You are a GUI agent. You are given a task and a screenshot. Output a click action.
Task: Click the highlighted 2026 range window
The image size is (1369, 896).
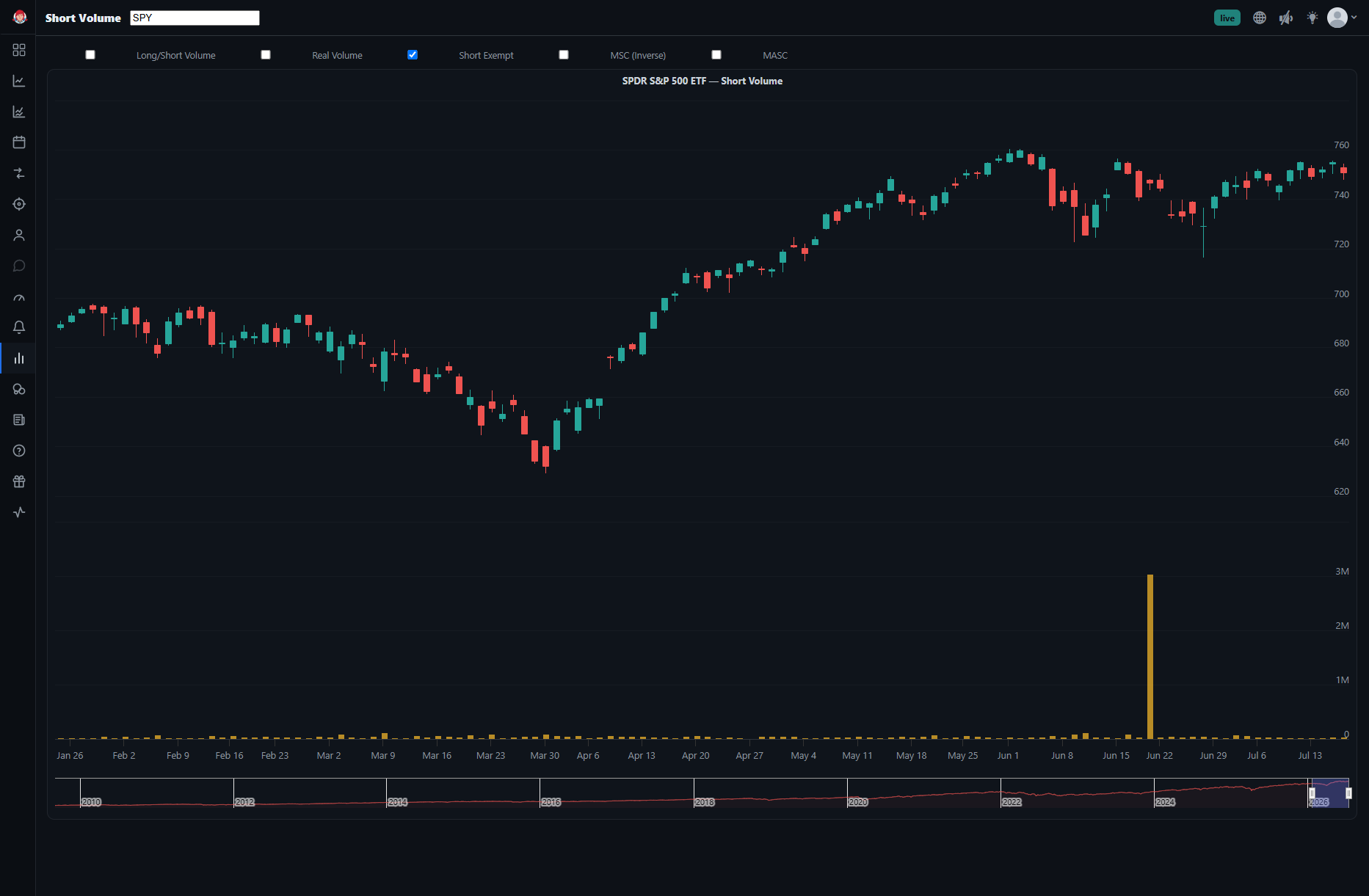click(1330, 793)
